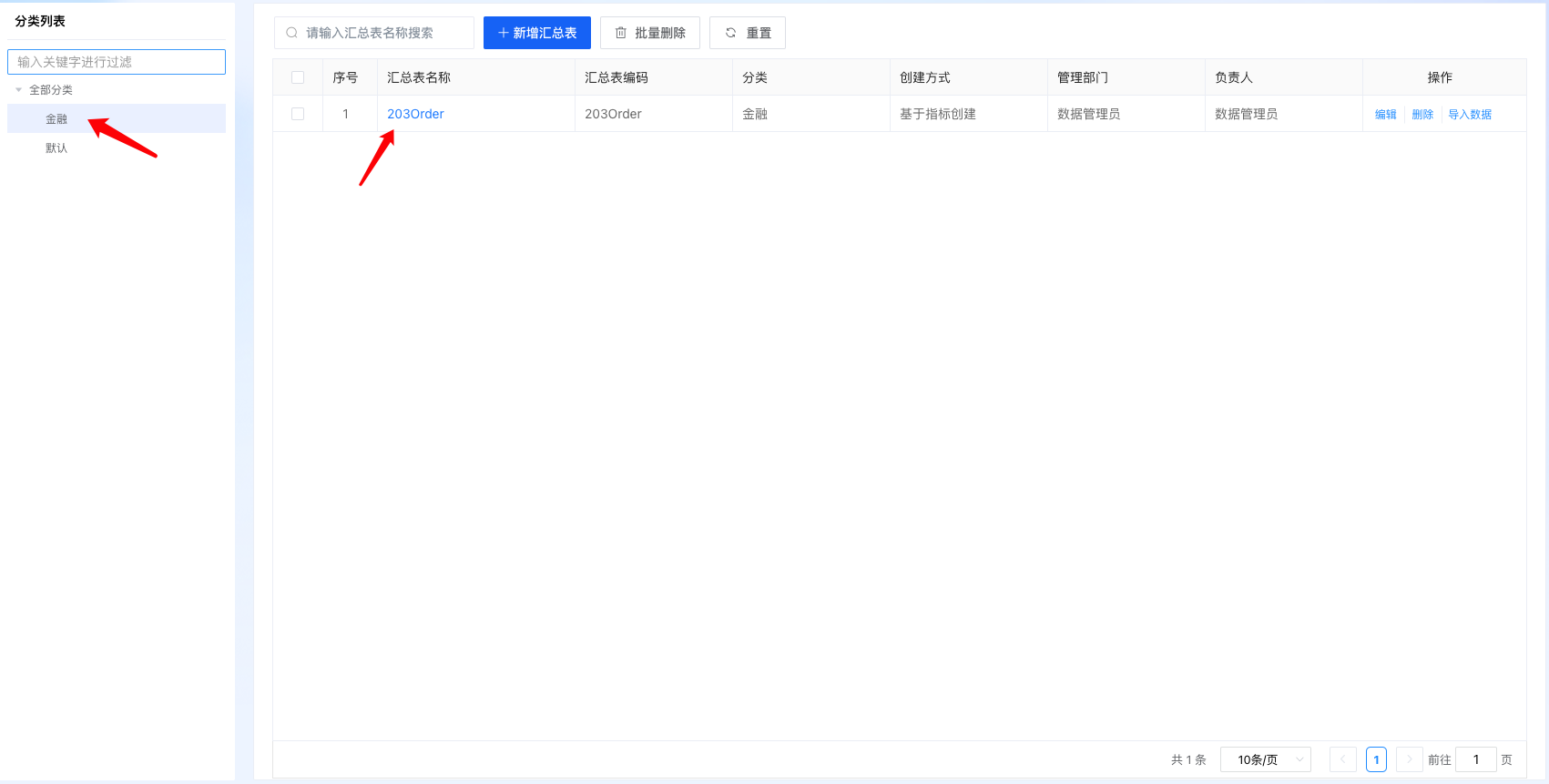1549x784 pixels.
Task: Select page 1 in pagination
Action: [1376, 759]
